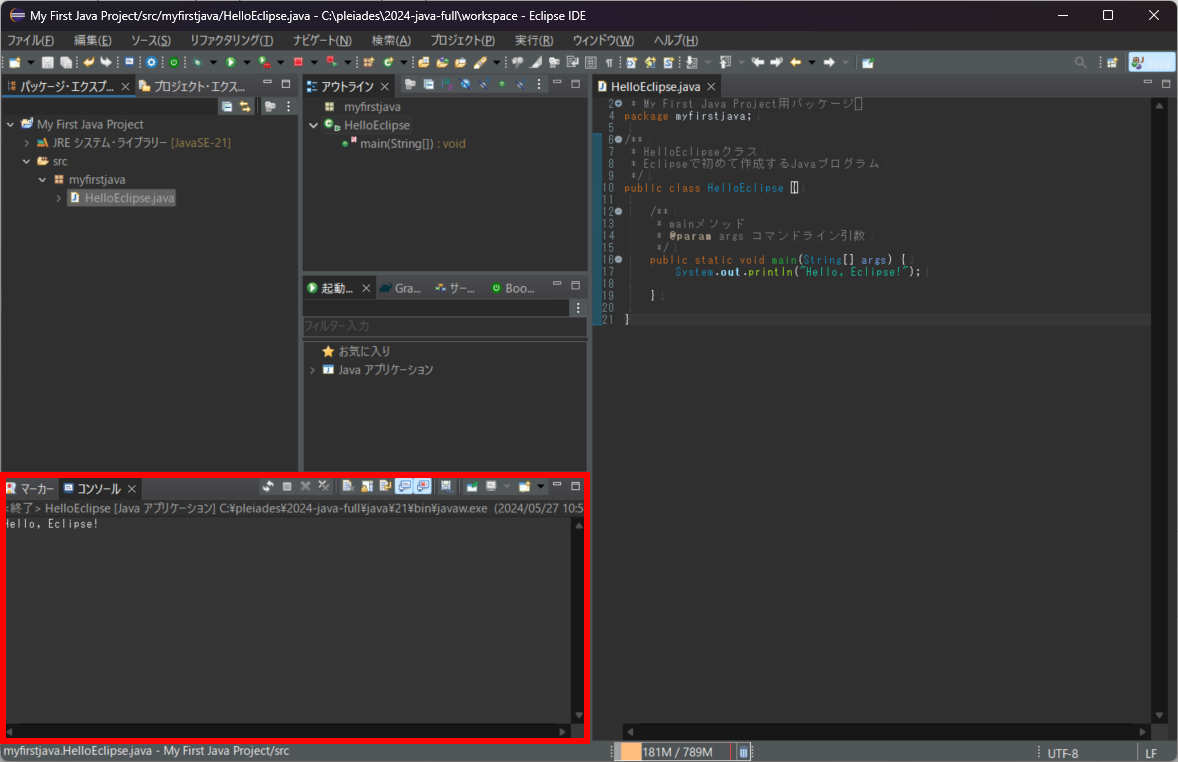
Task: Close the コンソール tab
Action: 131,488
